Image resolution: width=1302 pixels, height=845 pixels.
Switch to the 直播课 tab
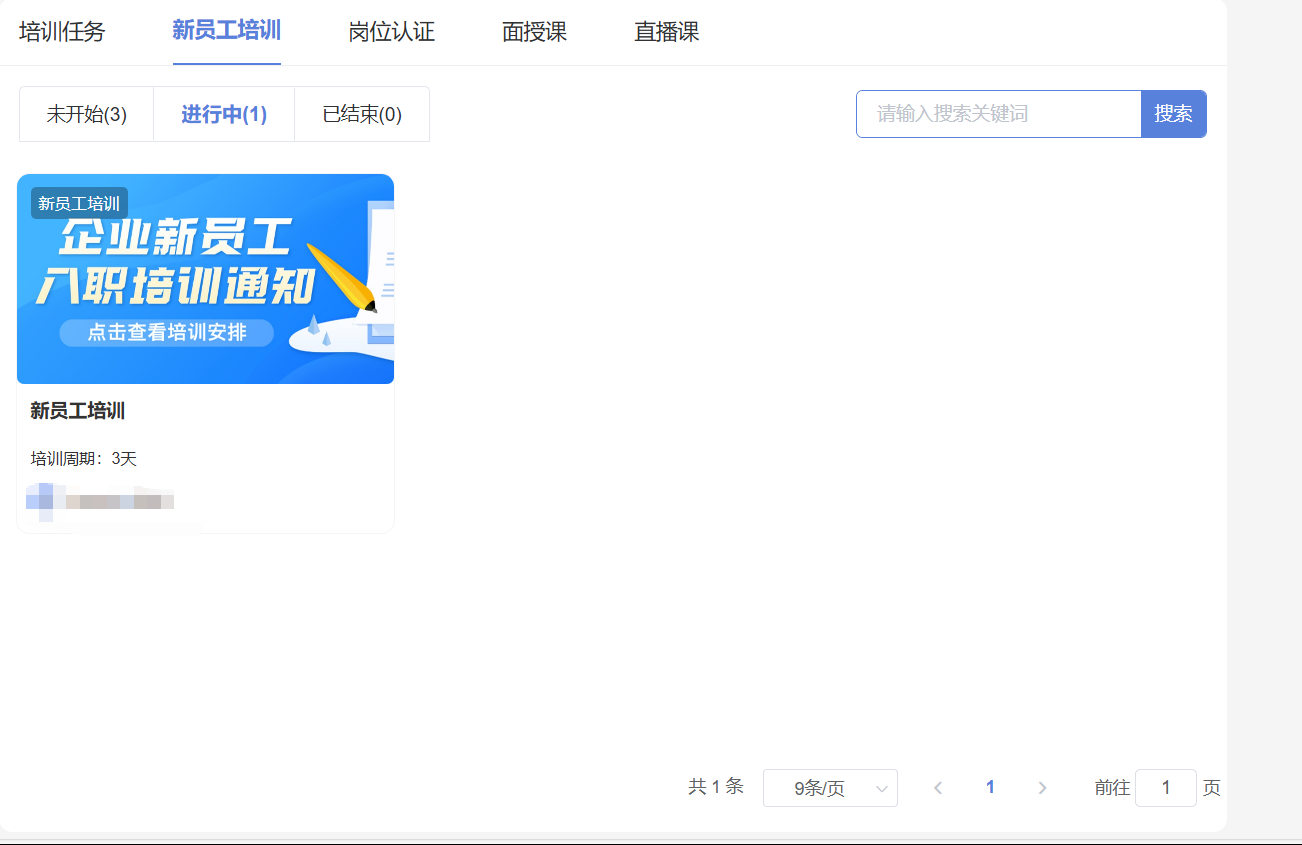(x=665, y=31)
